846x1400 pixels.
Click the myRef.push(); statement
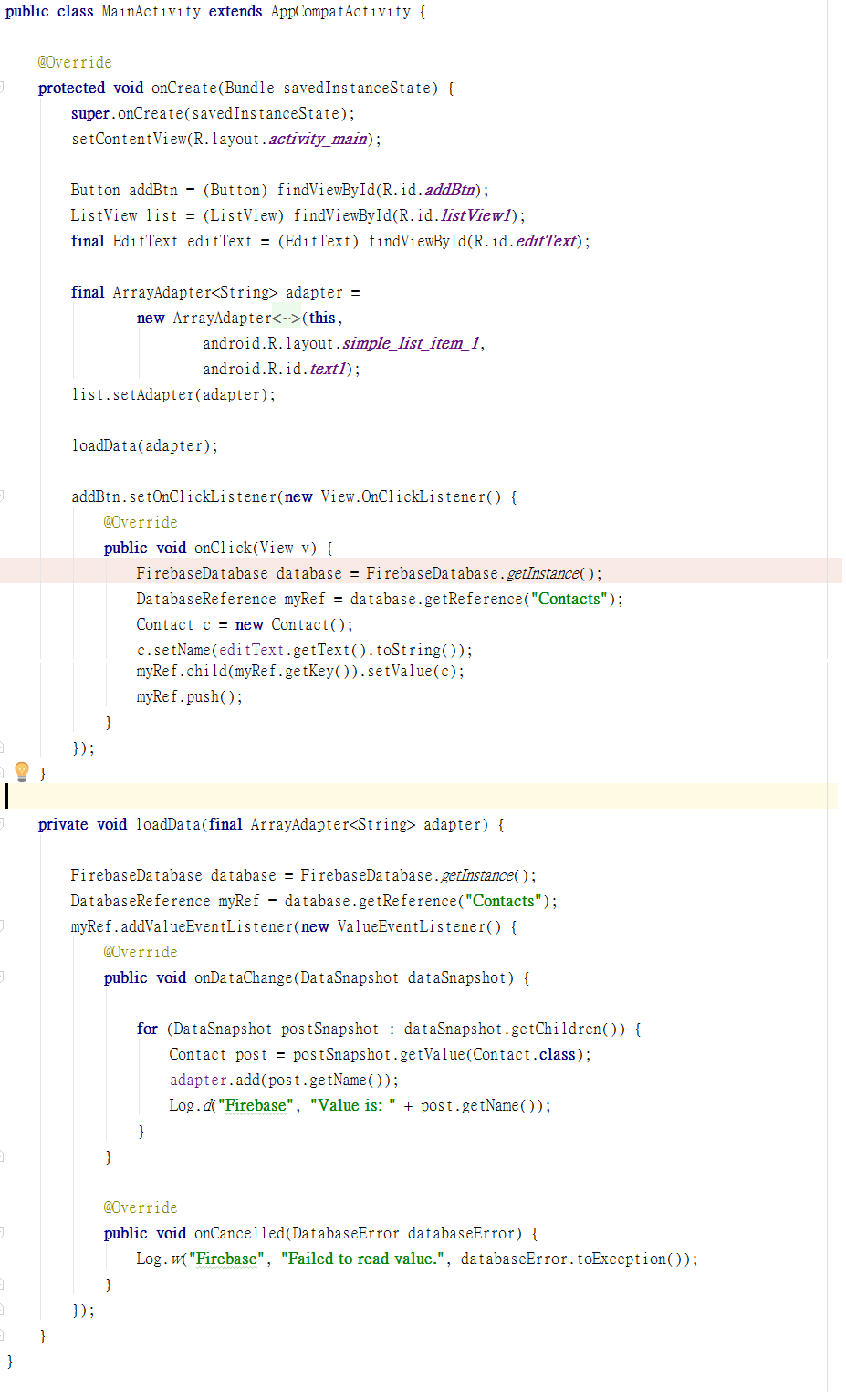[x=190, y=696]
